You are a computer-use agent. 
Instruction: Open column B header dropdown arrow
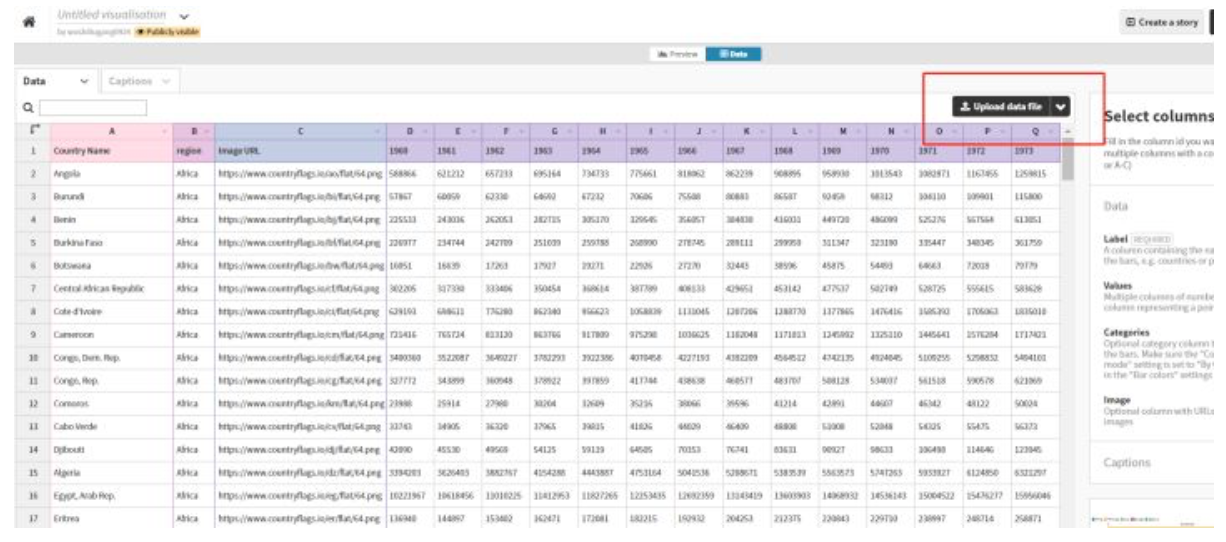207,131
